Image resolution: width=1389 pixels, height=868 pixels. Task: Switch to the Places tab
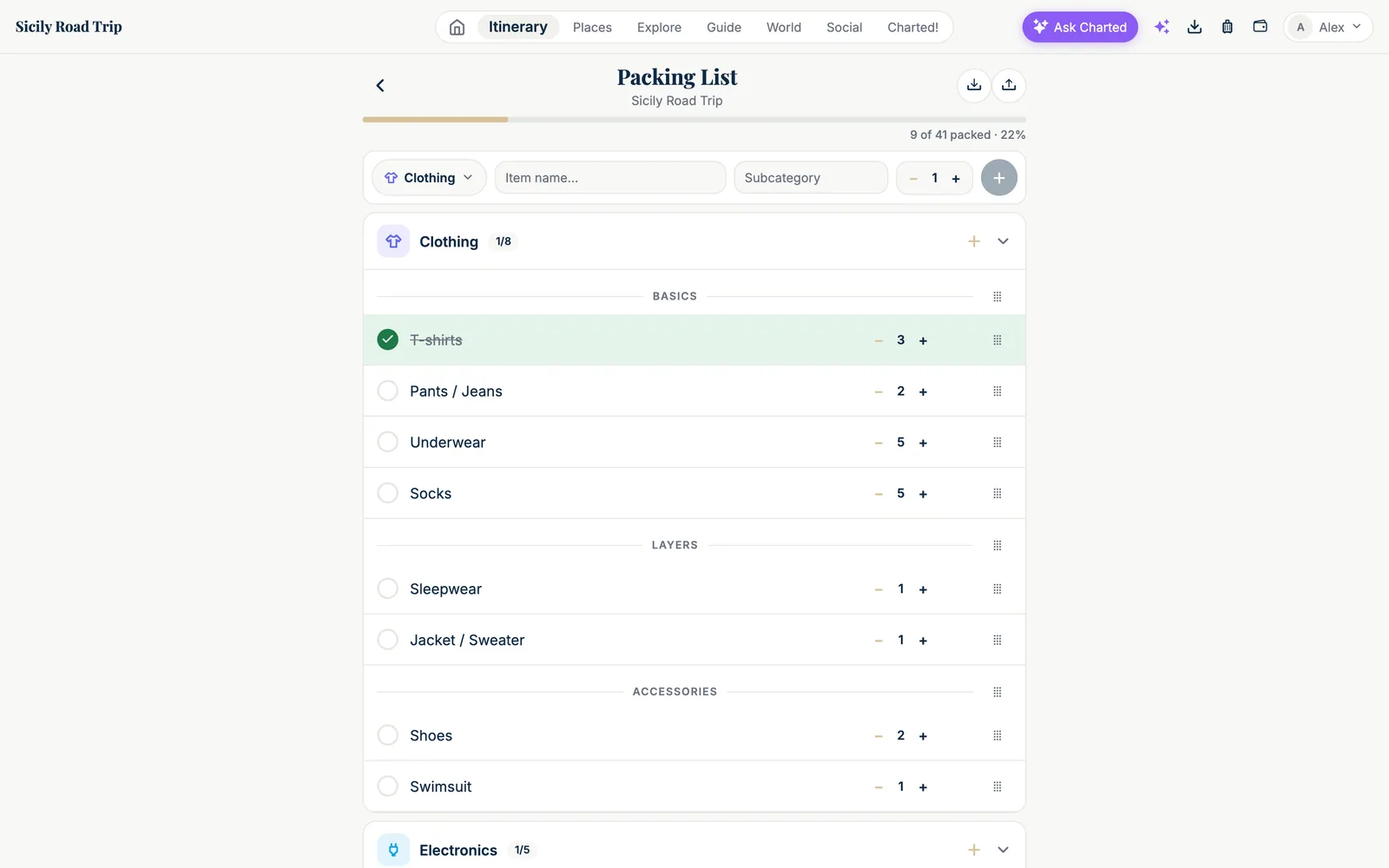pos(592,27)
